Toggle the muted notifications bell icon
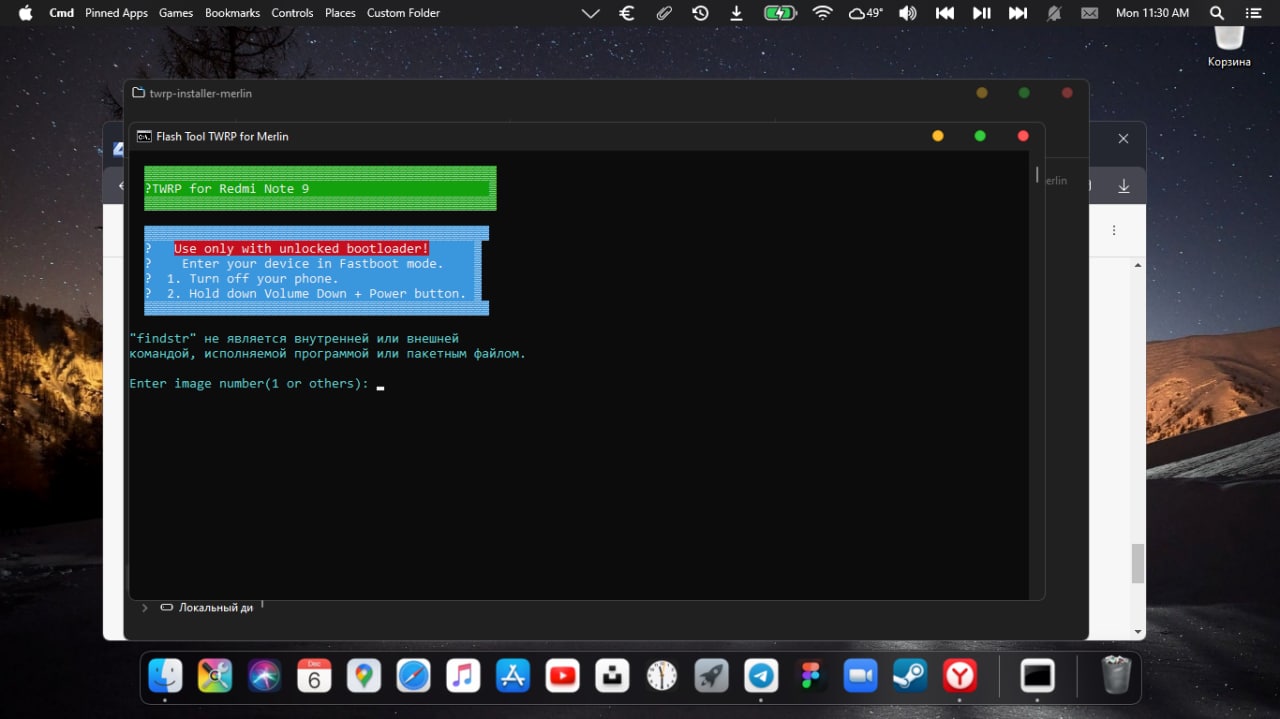Image resolution: width=1280 pixels, height=719 pixels. (1054, 13)
